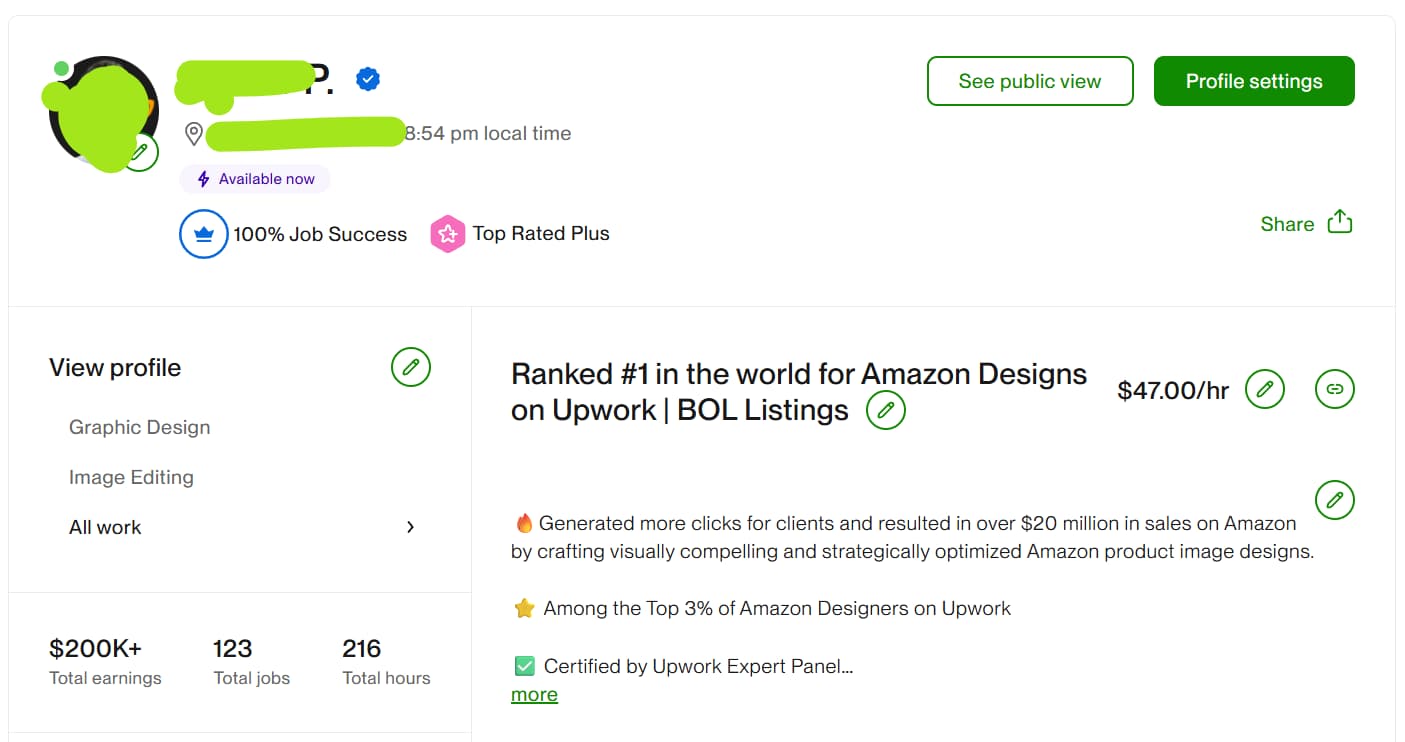1405x742 pixels.
Task: Open the See public view page
Action: coord(1030,81)
